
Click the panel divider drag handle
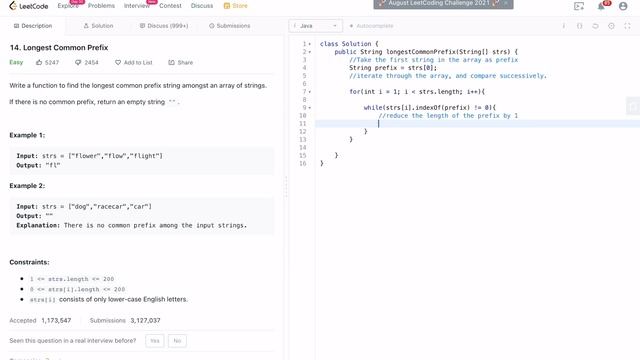(286, 187)
